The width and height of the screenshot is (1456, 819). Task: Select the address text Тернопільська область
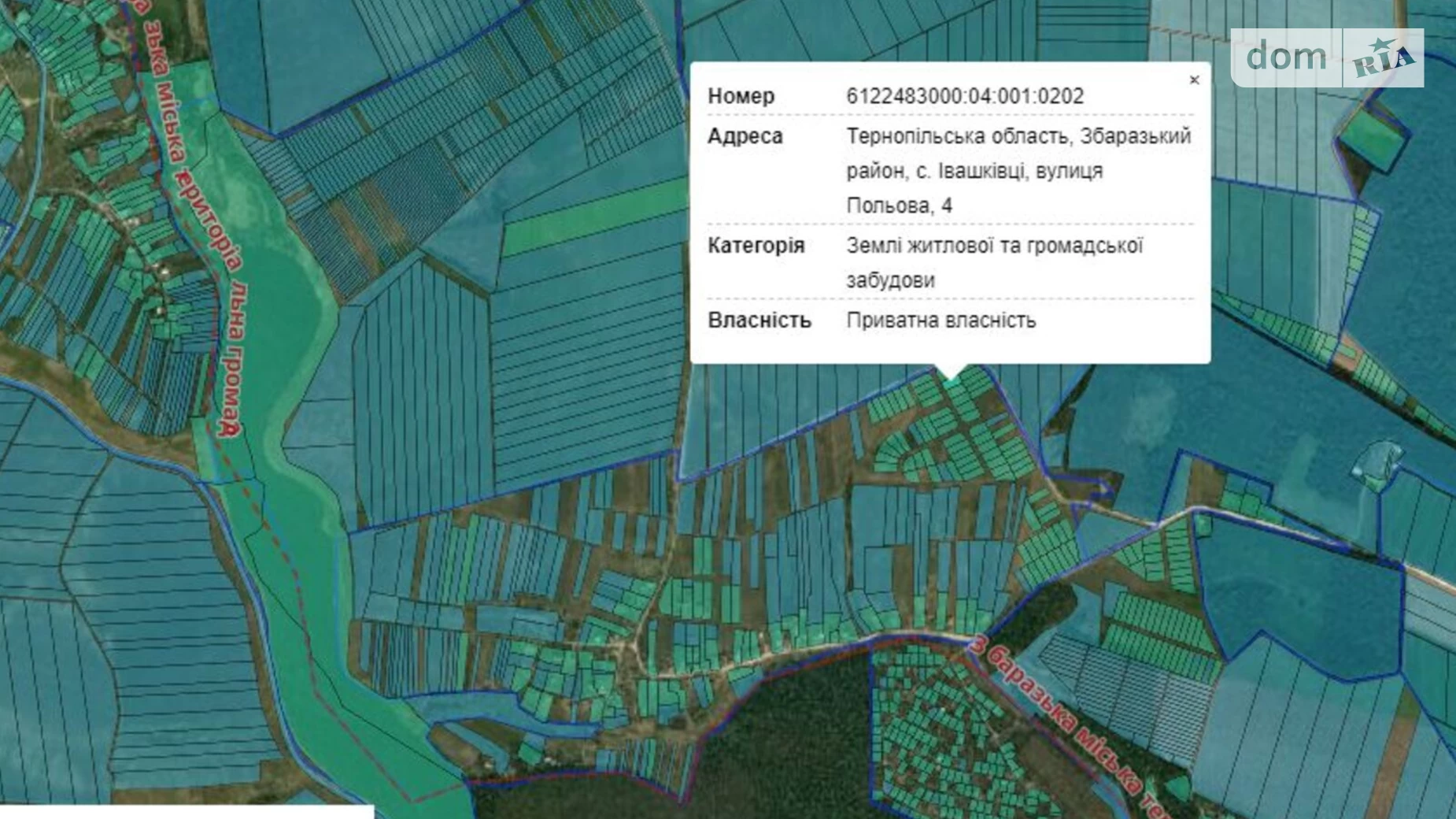click(957, 136)
